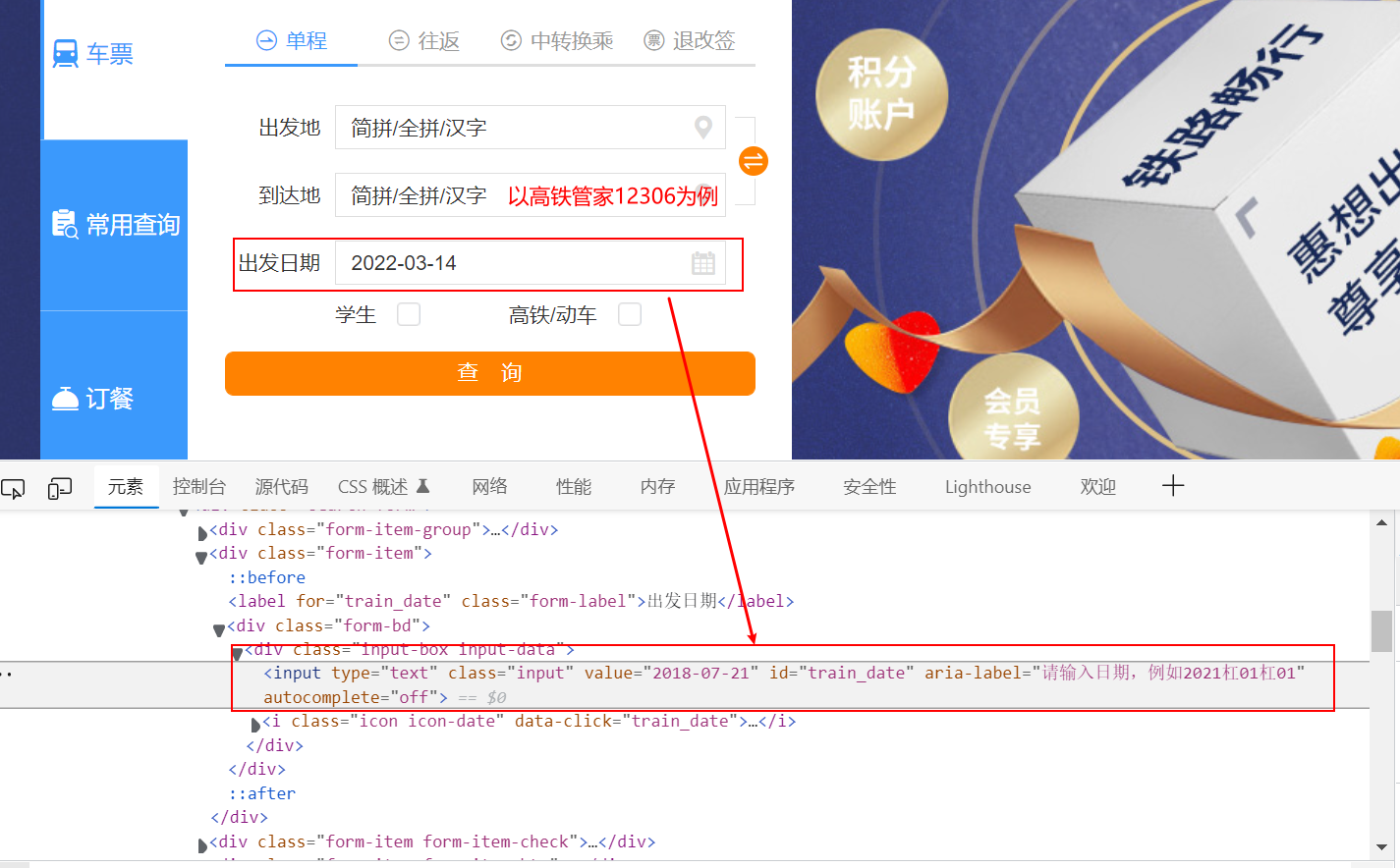Select the ::after pseudo-element row
Viewport: 1400px width, 868px height.
point(261,793)
